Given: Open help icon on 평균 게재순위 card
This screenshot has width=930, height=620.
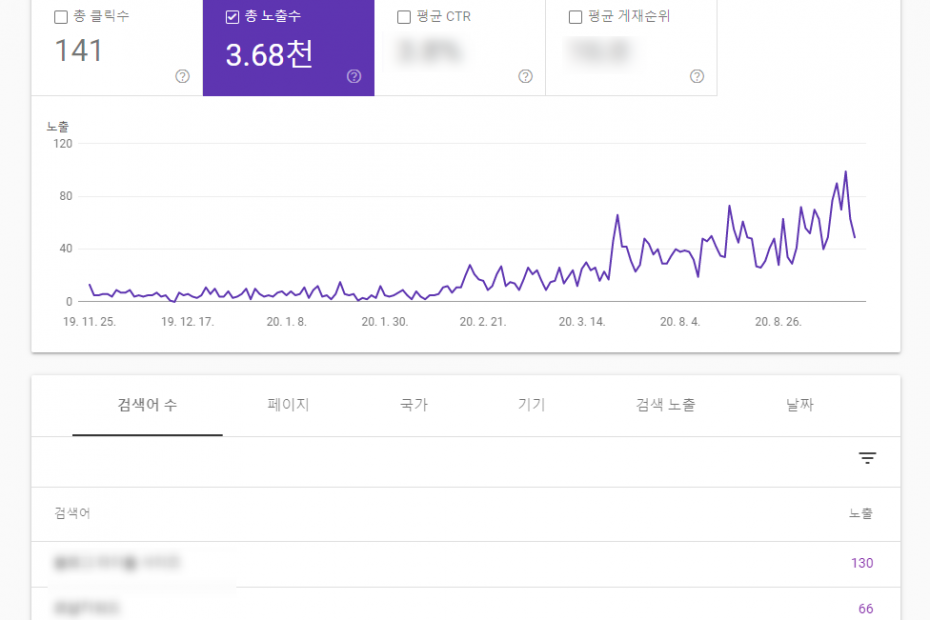Looking at the screenshot, I should [697, 76].
